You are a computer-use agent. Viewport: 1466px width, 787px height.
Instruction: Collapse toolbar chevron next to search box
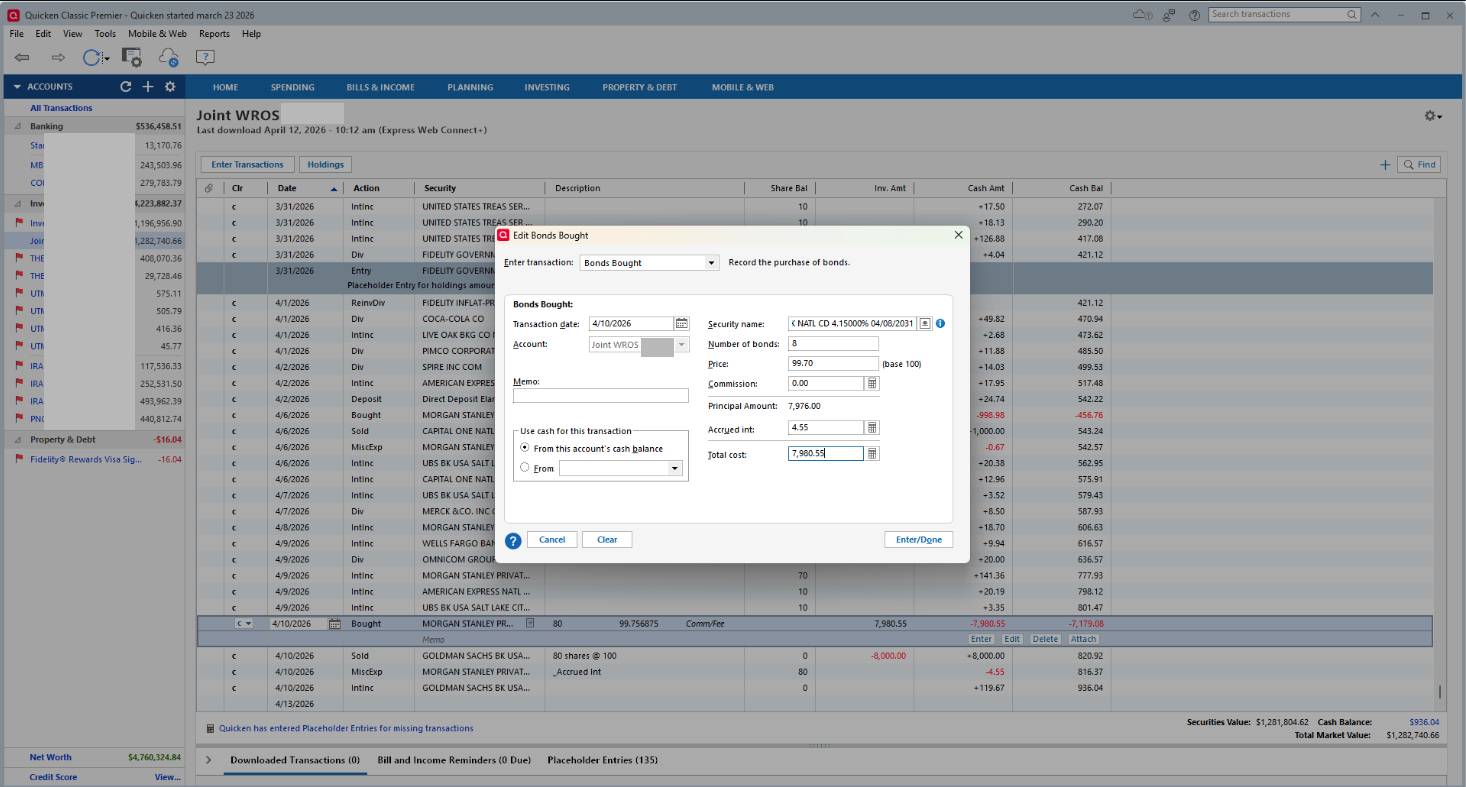pyautogui.click(x=1375, y=15)
